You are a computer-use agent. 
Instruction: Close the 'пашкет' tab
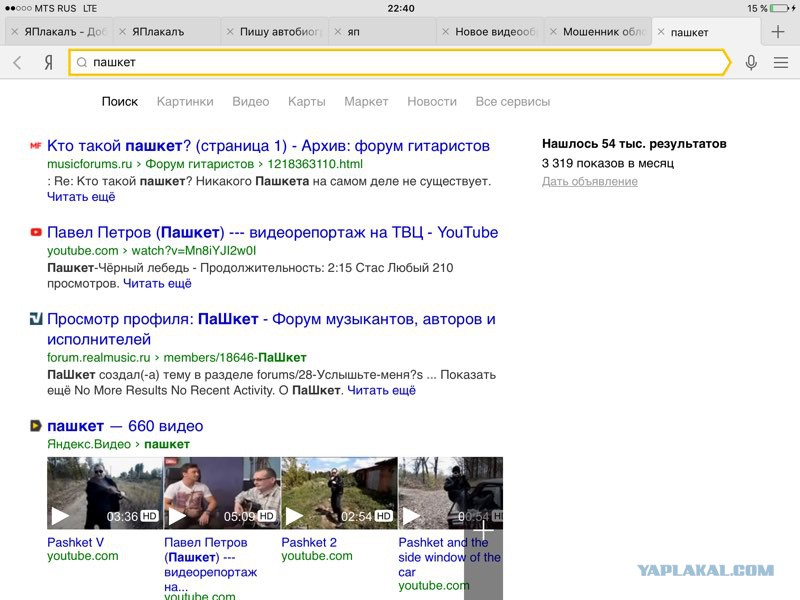tap(661, 32)
